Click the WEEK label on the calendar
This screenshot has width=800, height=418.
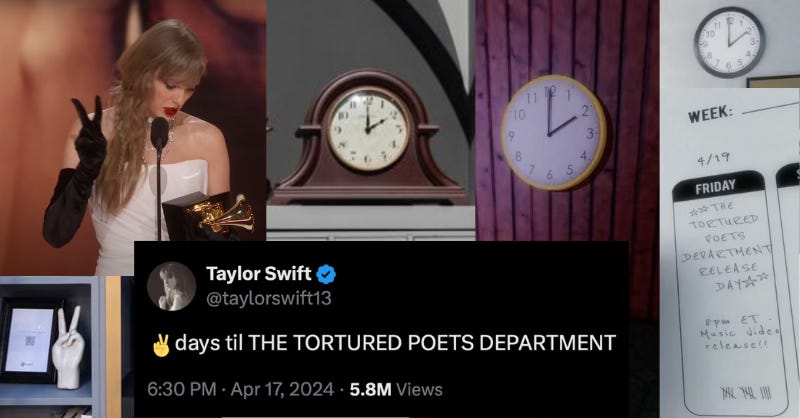click(710, 115)
